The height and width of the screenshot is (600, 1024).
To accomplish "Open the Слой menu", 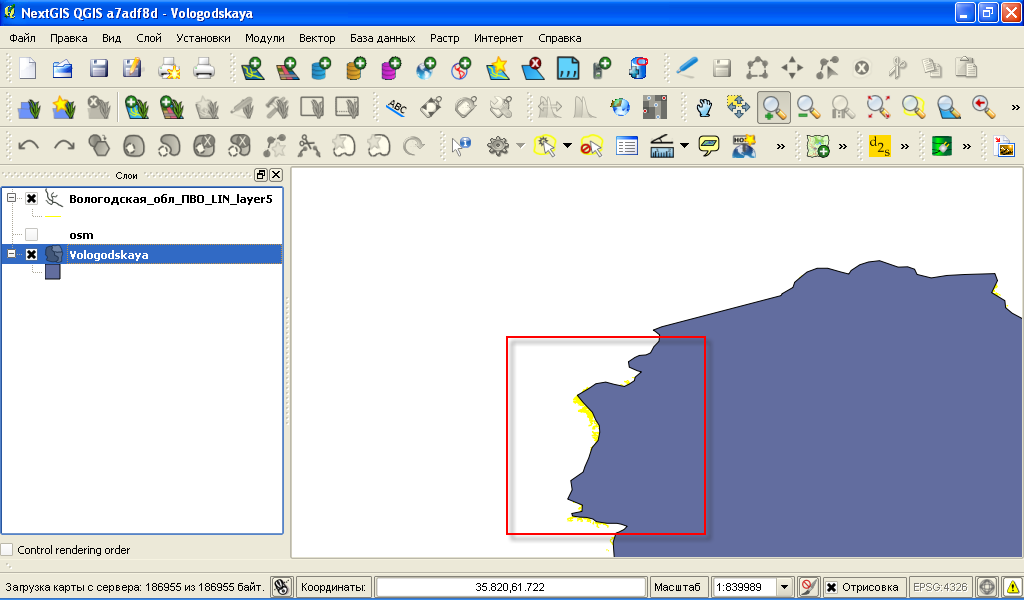I will (x=149, y=38).
